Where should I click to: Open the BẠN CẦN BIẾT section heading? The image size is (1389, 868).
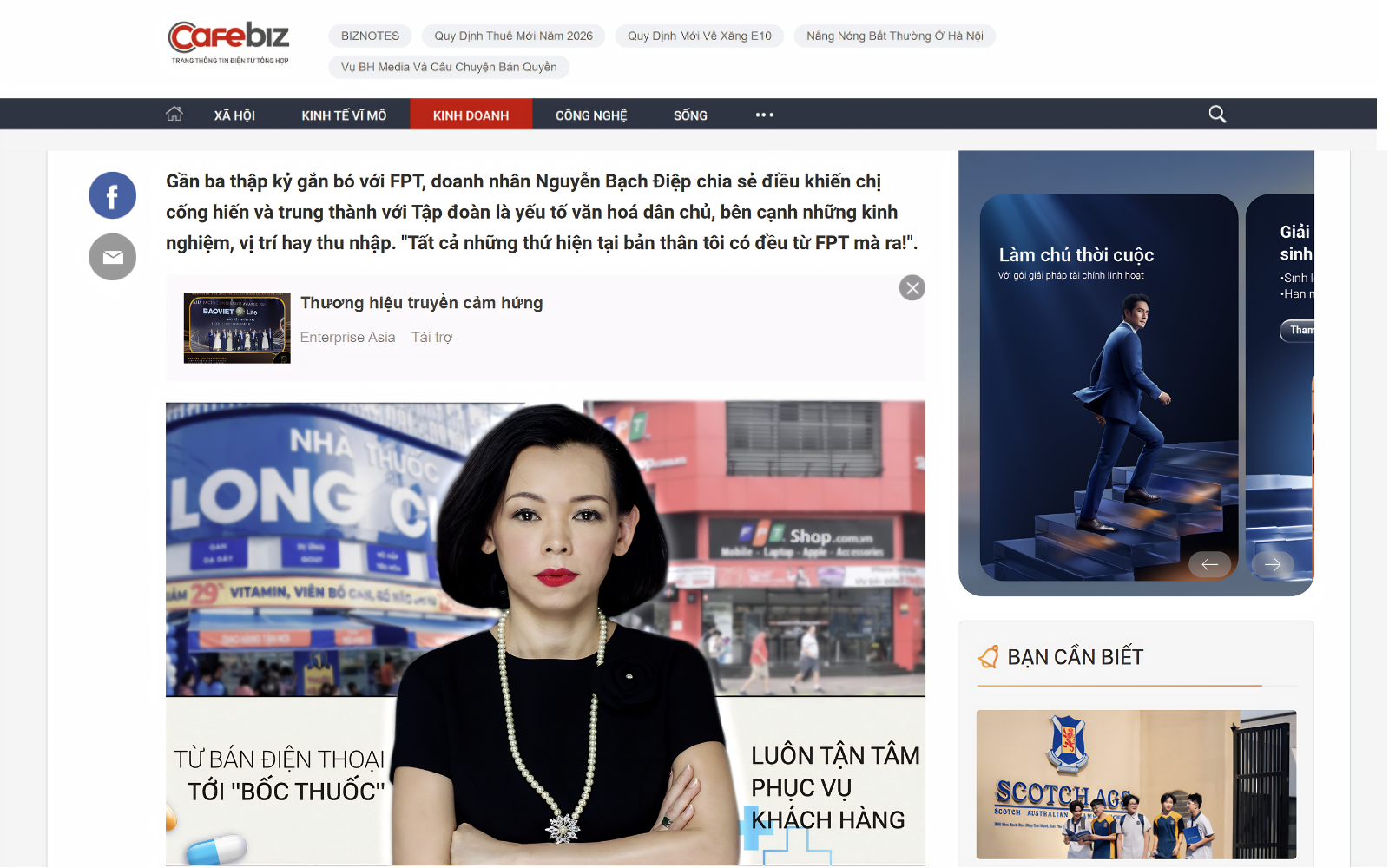[1076, 657]
